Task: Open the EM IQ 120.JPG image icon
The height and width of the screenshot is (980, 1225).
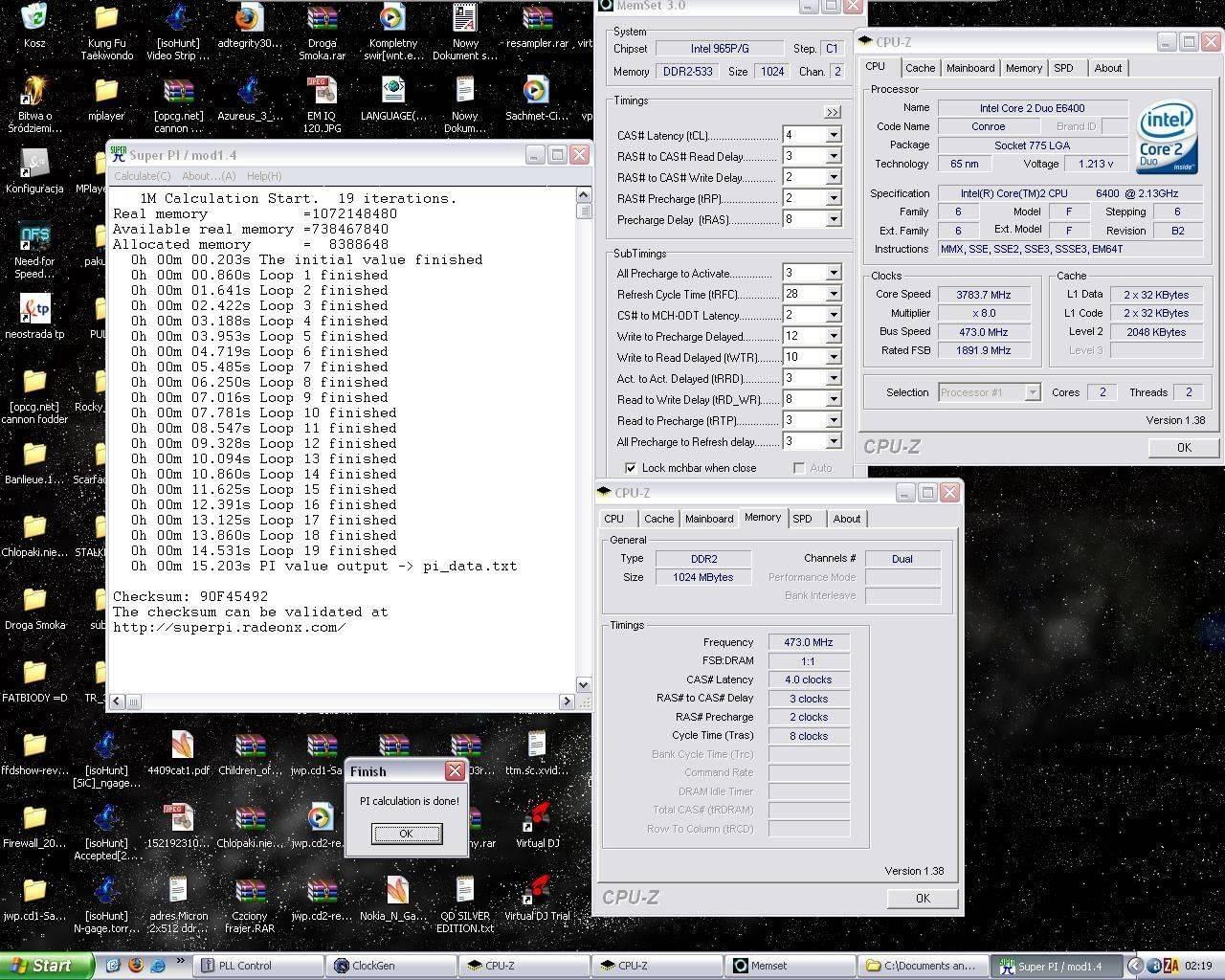Action: click(322, 90)
